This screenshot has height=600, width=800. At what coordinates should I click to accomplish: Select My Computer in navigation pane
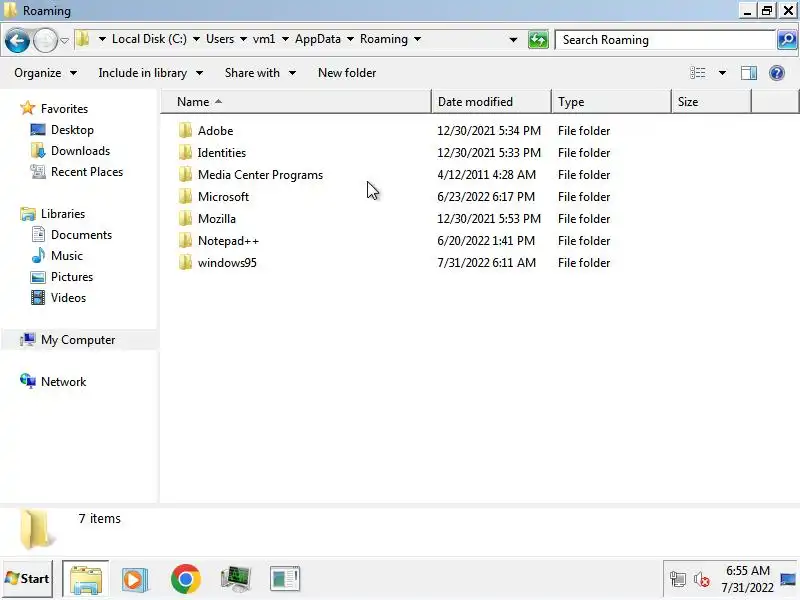[x=78, y=340]
